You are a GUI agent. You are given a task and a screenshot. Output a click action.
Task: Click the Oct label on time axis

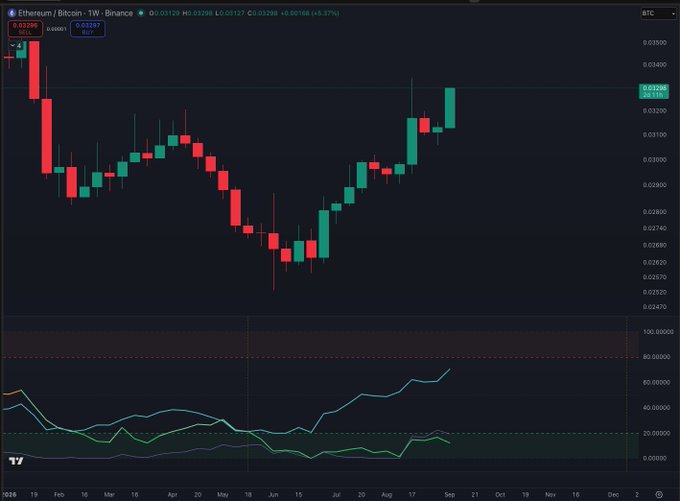(x=500, y=494)
